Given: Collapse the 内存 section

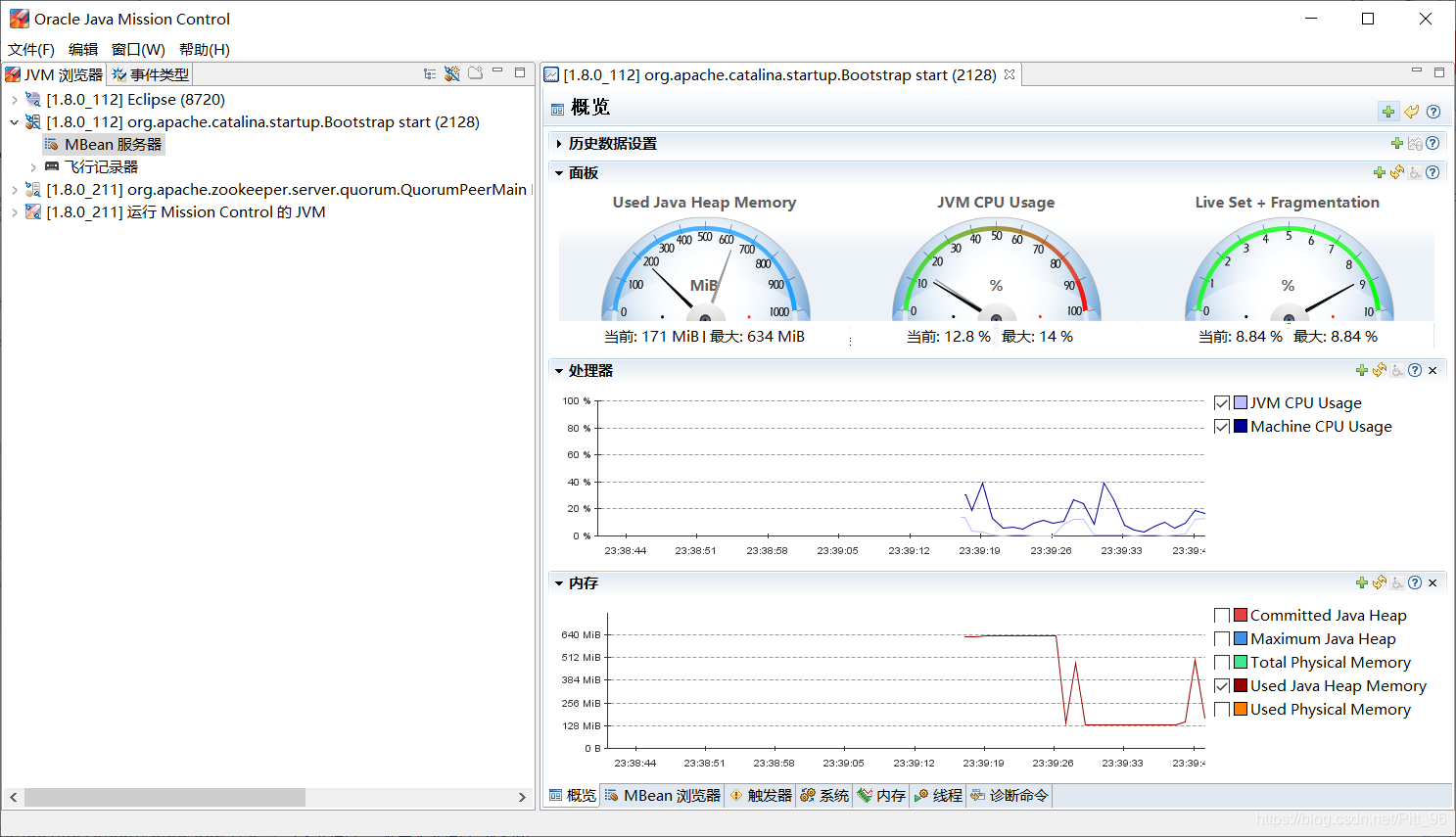Looking at the screenshot, I should (x=558, y=583).
